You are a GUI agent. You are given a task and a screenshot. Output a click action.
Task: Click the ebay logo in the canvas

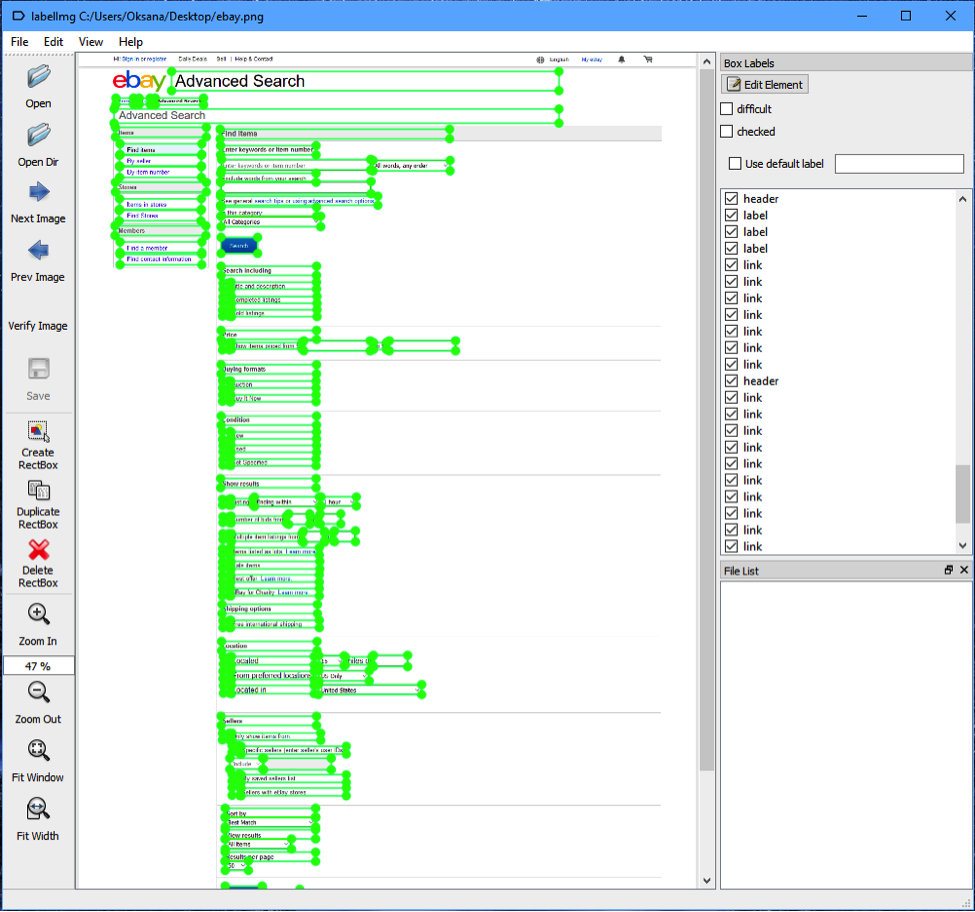(139, 81)
